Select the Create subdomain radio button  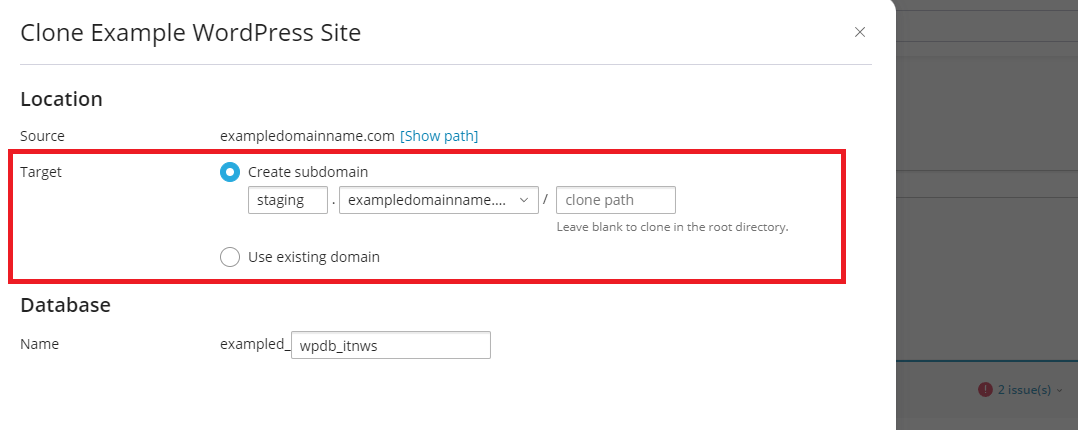[230, 172]
